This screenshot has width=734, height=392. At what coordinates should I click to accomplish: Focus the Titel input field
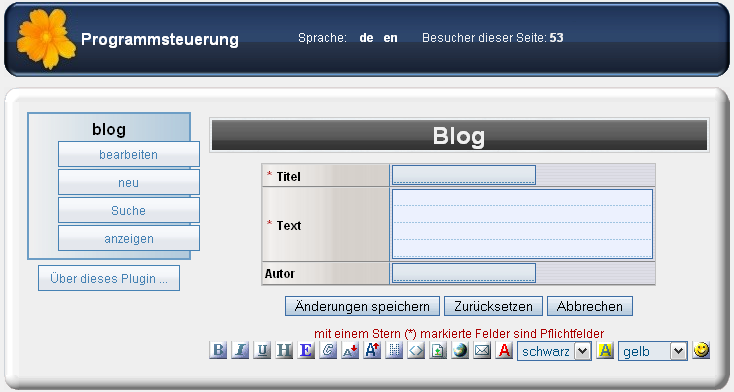464,175
